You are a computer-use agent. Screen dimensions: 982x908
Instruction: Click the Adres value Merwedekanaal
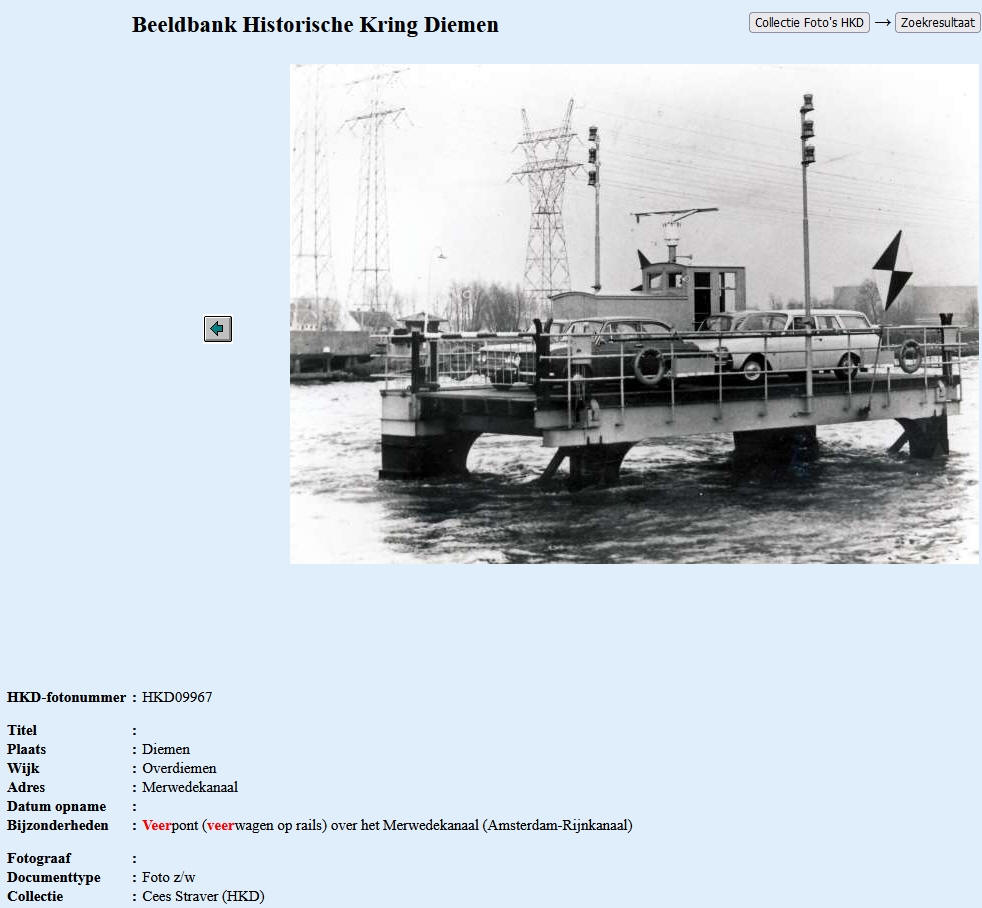(190, 787)
